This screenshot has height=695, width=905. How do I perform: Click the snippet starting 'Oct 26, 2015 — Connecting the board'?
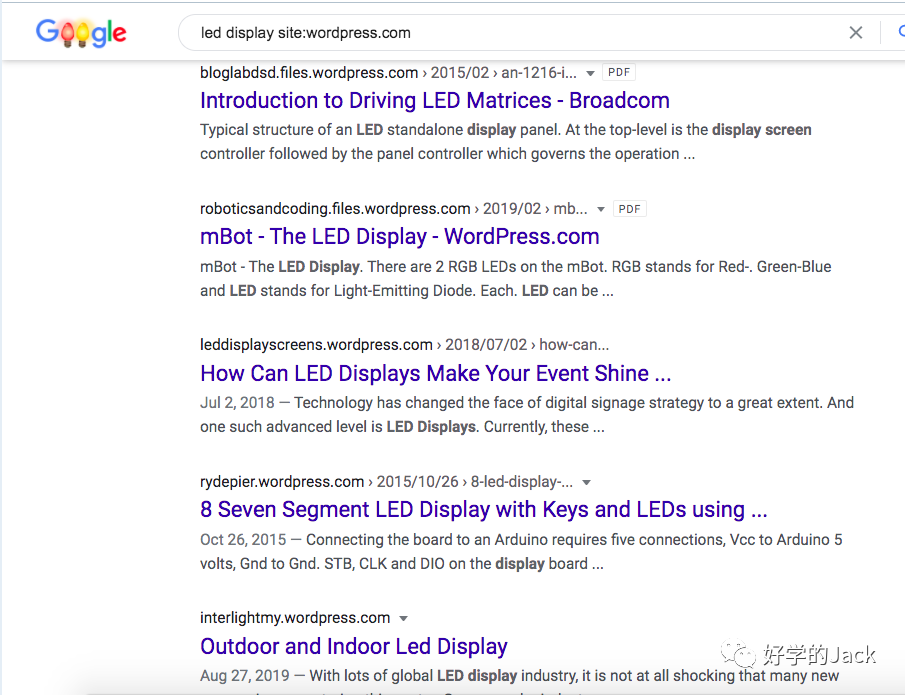[521, 552]
